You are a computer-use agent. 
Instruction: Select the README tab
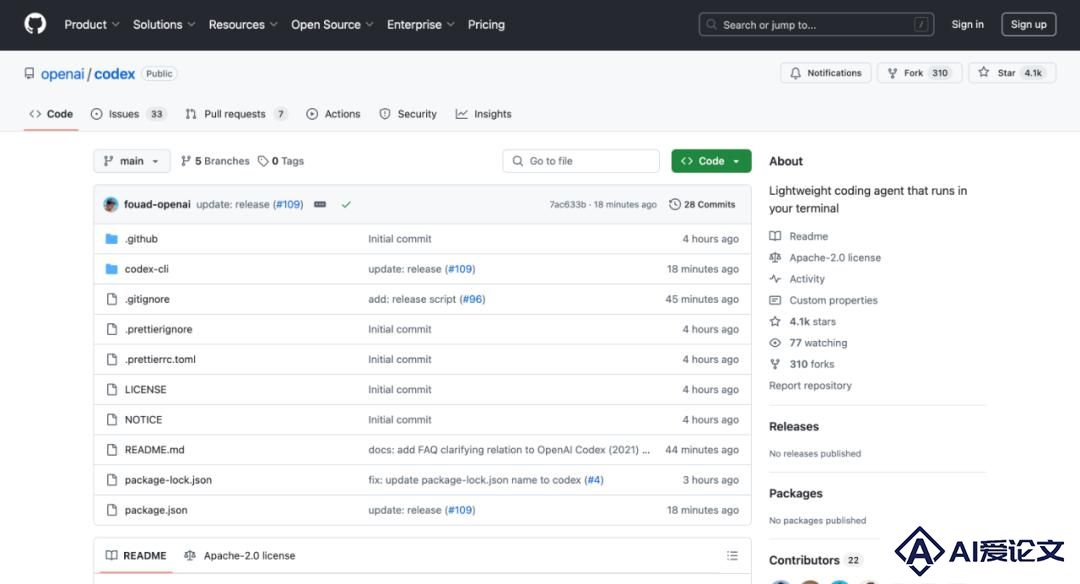(x=136, y=555)
